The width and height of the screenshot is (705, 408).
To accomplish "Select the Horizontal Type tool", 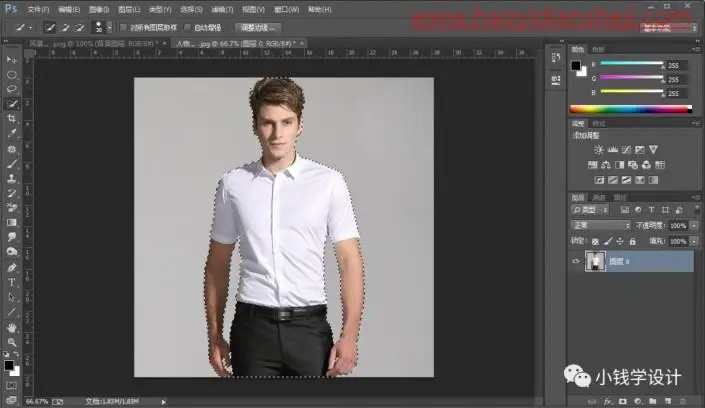I will click(x=12, y=282).
